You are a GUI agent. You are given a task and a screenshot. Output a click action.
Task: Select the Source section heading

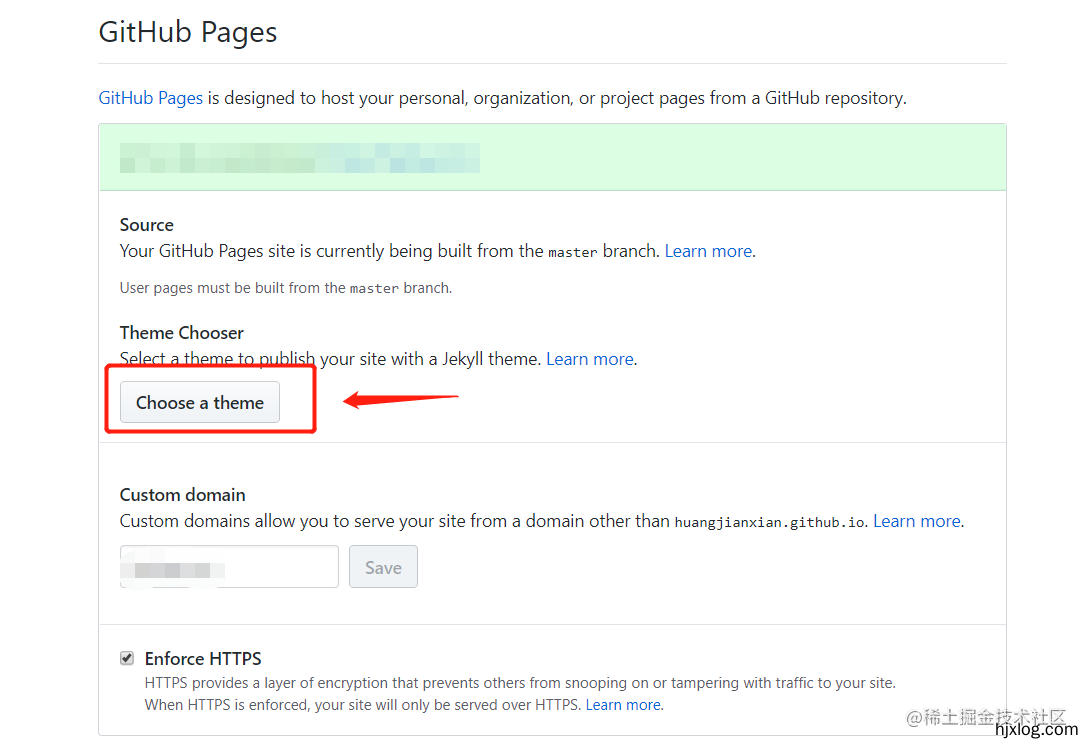[146, 225]
